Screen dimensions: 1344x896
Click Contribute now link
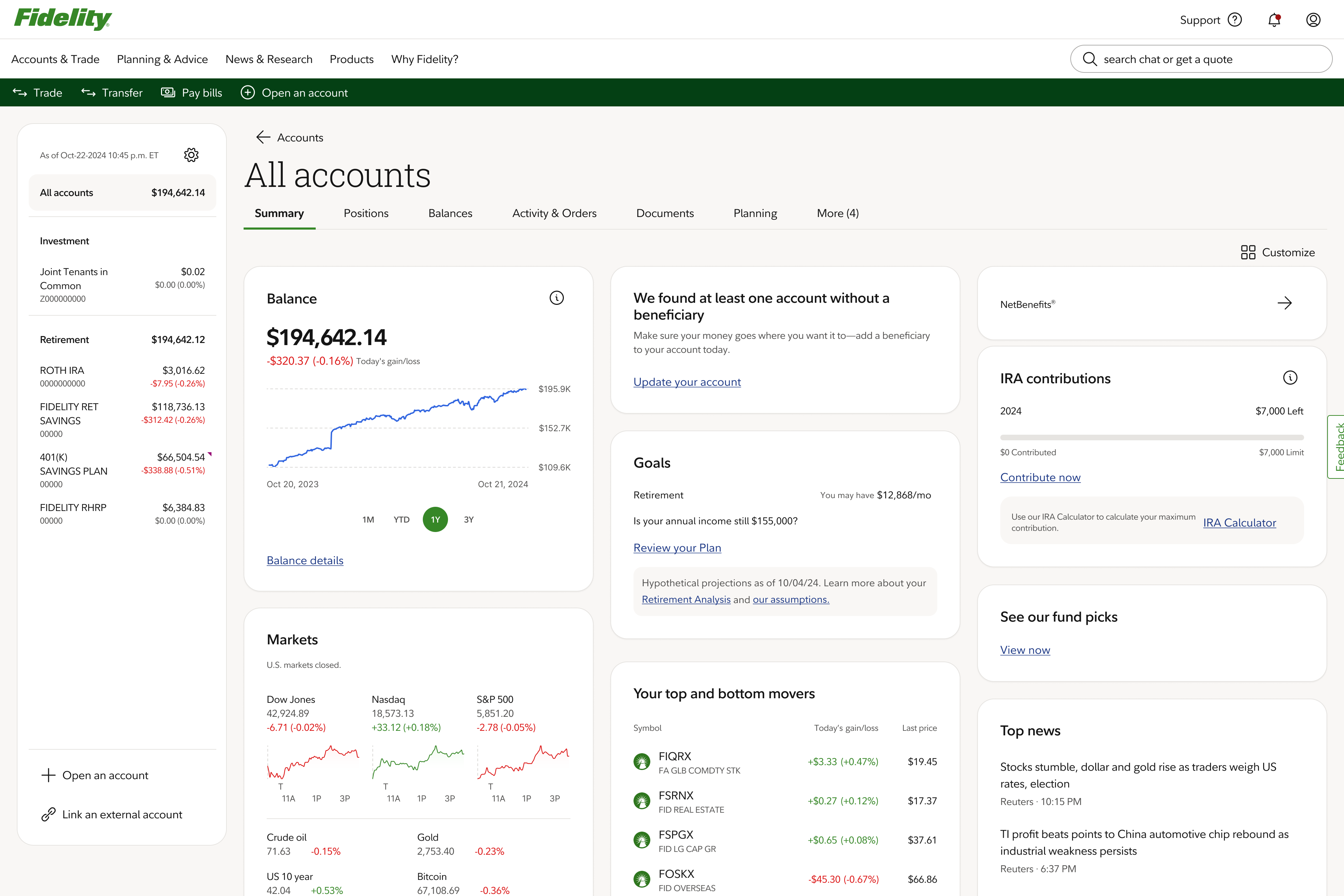pos(1040,477)
